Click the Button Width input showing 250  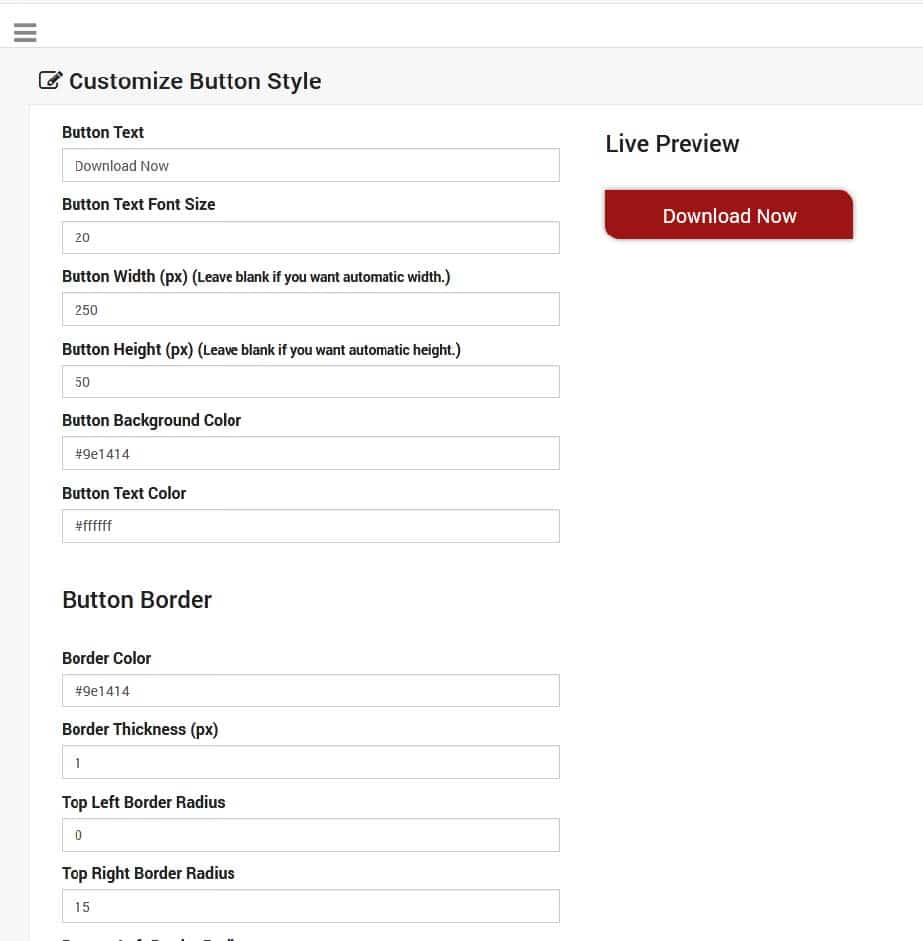click(310, 309)
